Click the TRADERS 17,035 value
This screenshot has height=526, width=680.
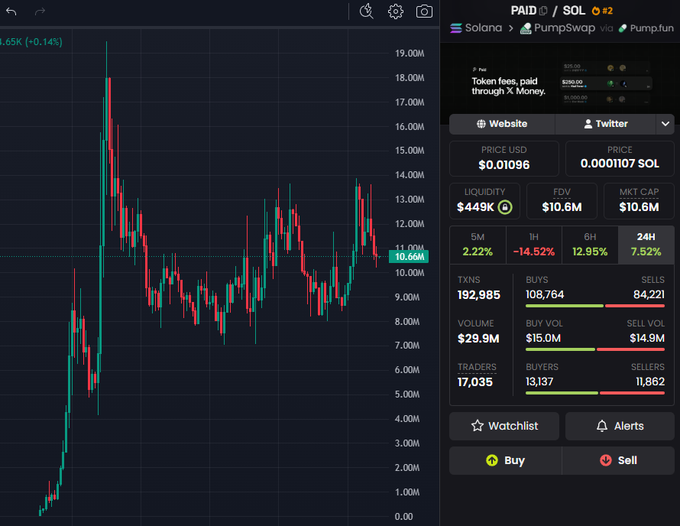point(475,382)
